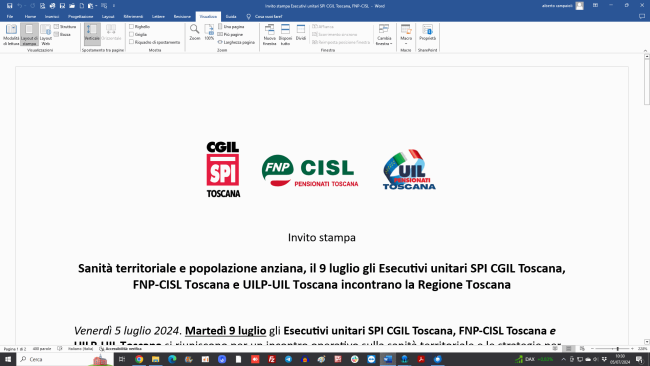Click the zoom percentage in status bar
The height and width of the screenshot is (366, 650).
642,349
